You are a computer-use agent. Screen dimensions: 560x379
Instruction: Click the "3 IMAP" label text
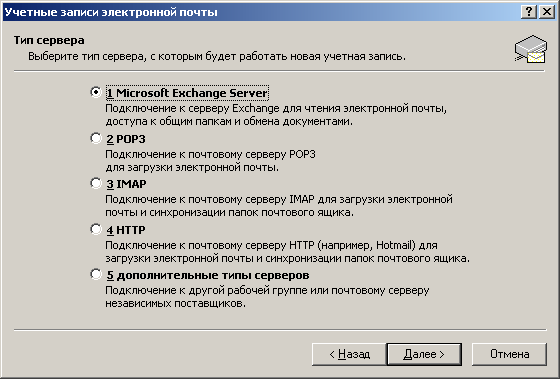coord(126,184)
